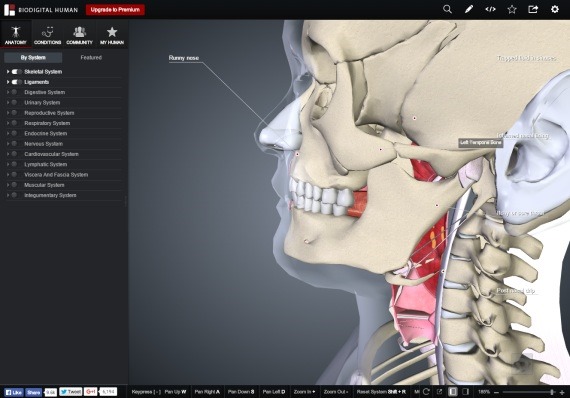570x398 pixels.
Task: Click the red dot on the mandible
Action: tap(437, 205)
